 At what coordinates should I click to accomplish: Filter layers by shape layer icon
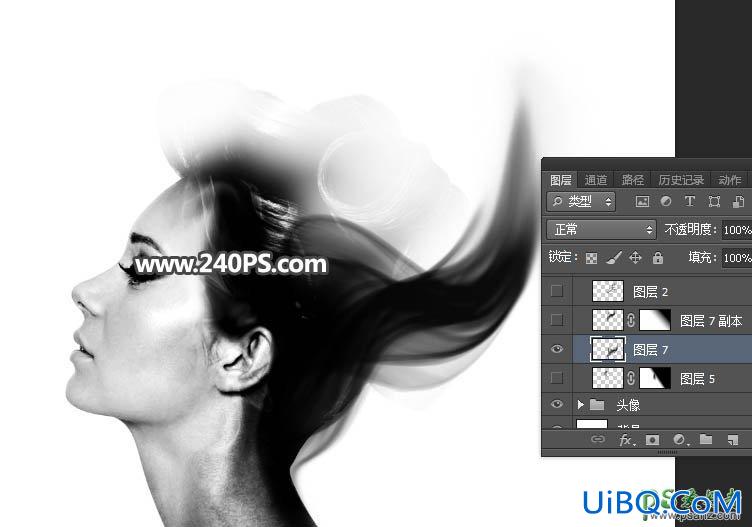714,201
